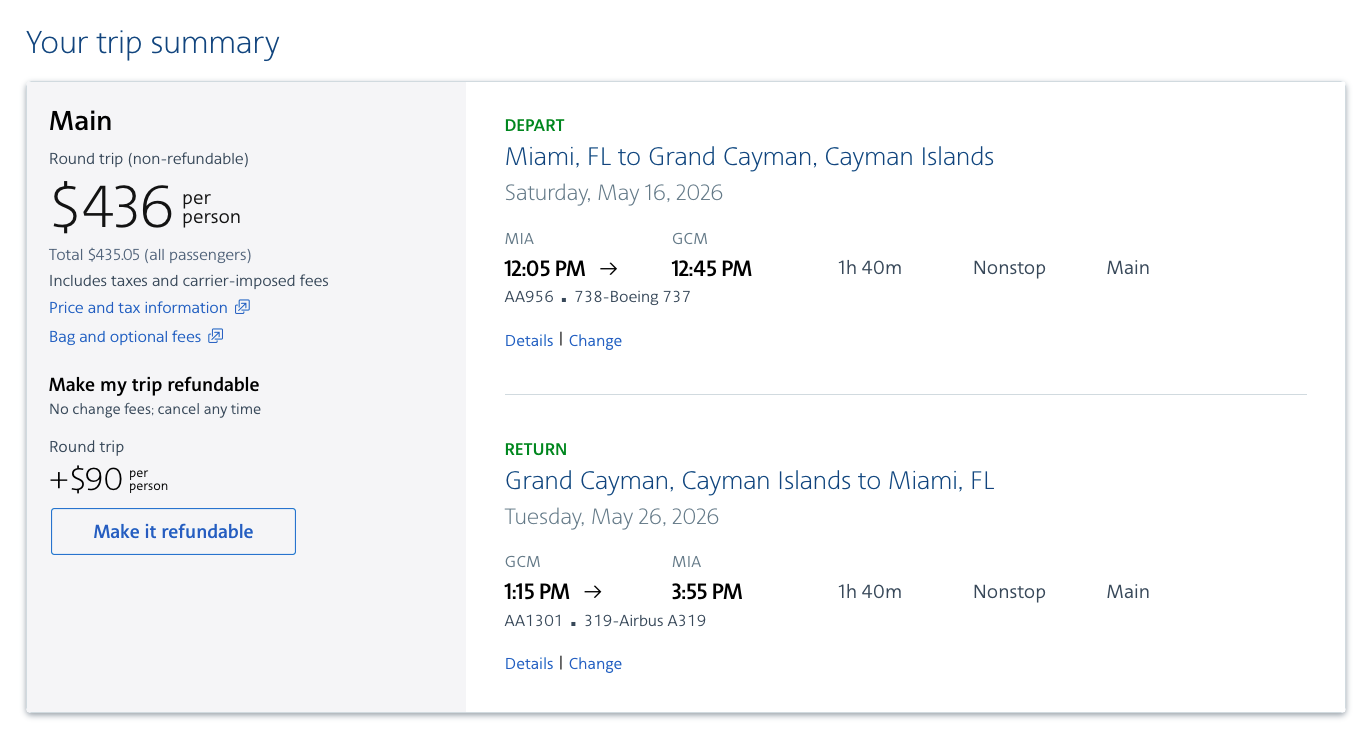Viewport: 1367px width, 735px height.
Task: Click the external link icon beside Price and tax information
Action: coord(243,307)
